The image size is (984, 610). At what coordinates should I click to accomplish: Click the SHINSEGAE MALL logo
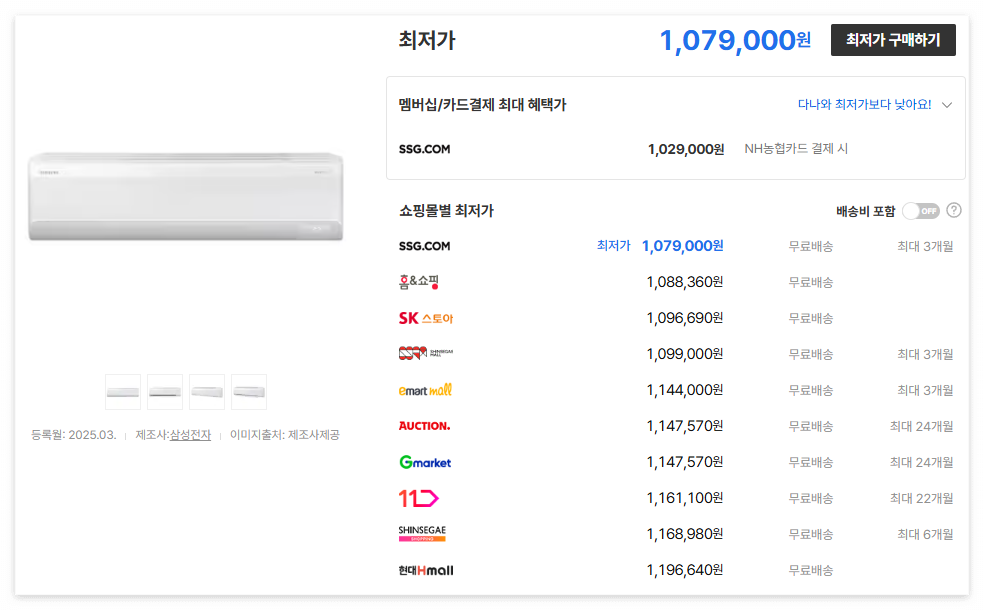427,353
